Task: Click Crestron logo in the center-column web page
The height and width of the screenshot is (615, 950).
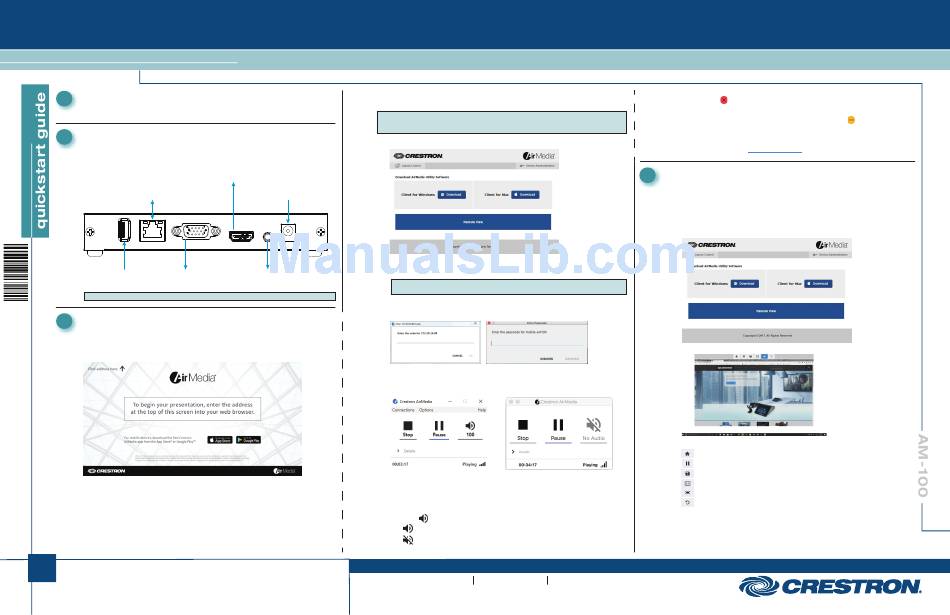Action: pos(418,156)
